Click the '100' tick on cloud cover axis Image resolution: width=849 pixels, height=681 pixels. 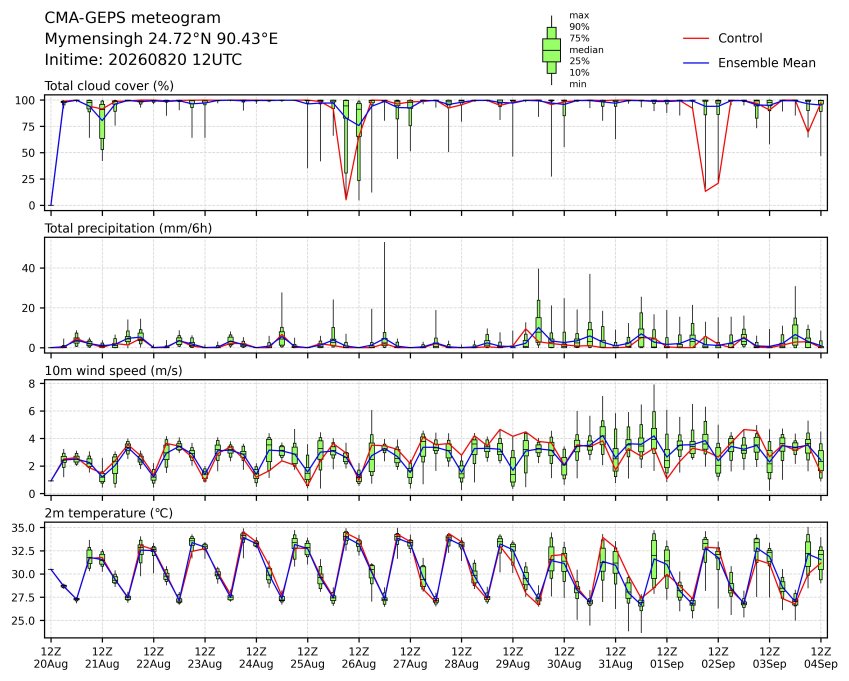coord(25,101)
